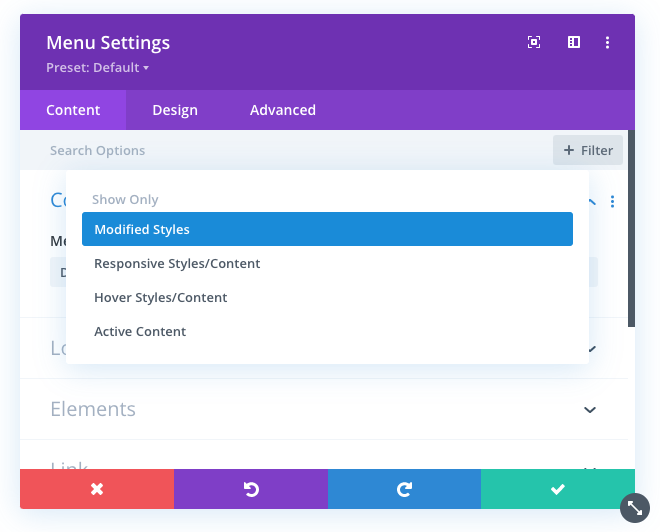Screen dimensions: 660x532
Task: Open the section three-dot options icon
Action: 612,202
